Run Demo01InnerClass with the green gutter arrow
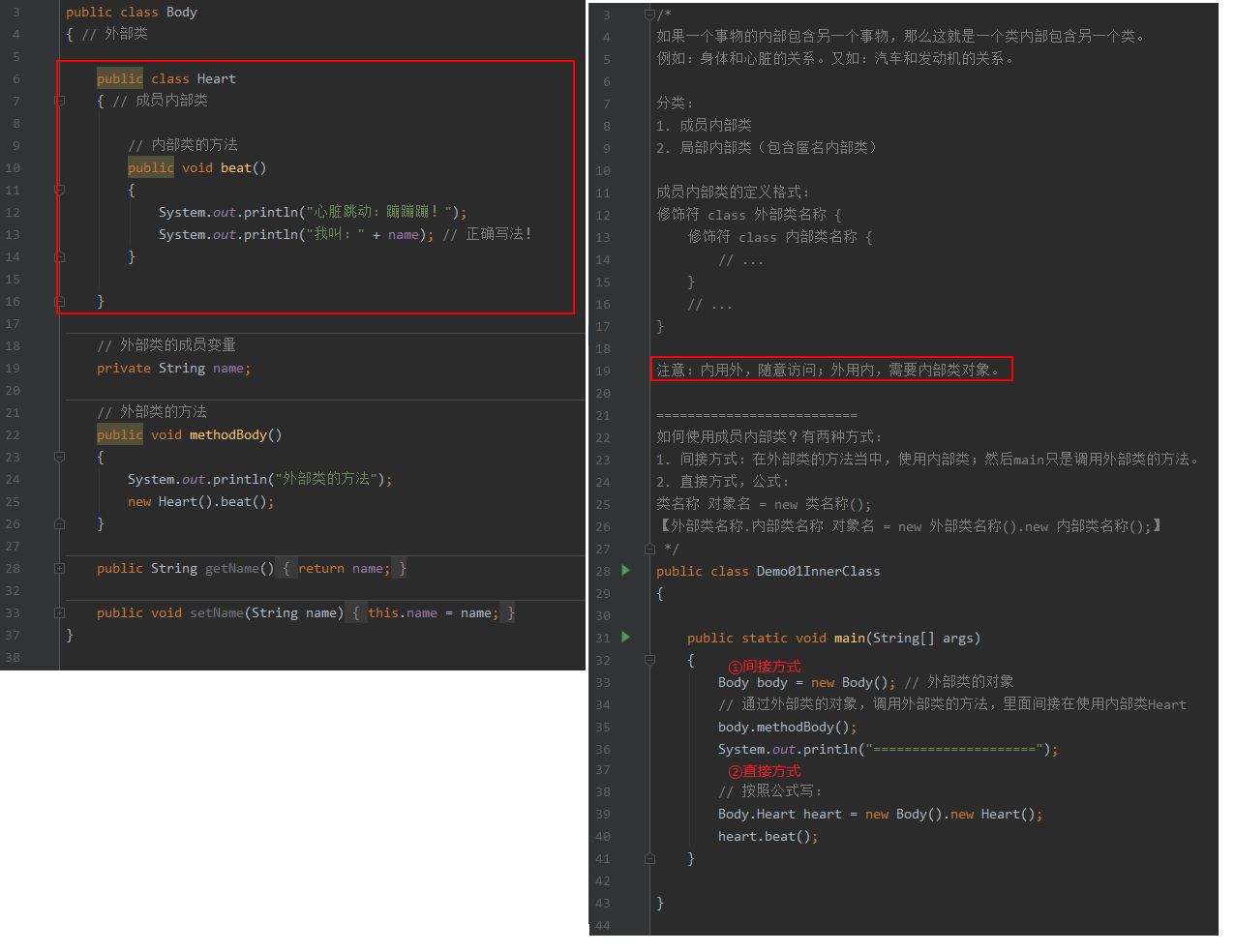The width and height of the screenshot is (1235, 952). pyautogui.click(x=625, y=571)
